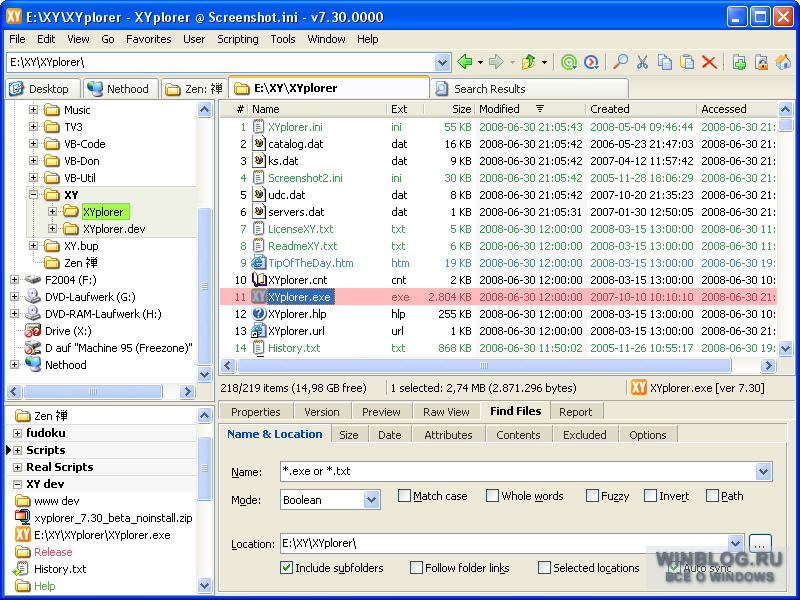Click the Up folder toolbar icon
Viewport: 800px width, 600px height.
pos(529,62)
